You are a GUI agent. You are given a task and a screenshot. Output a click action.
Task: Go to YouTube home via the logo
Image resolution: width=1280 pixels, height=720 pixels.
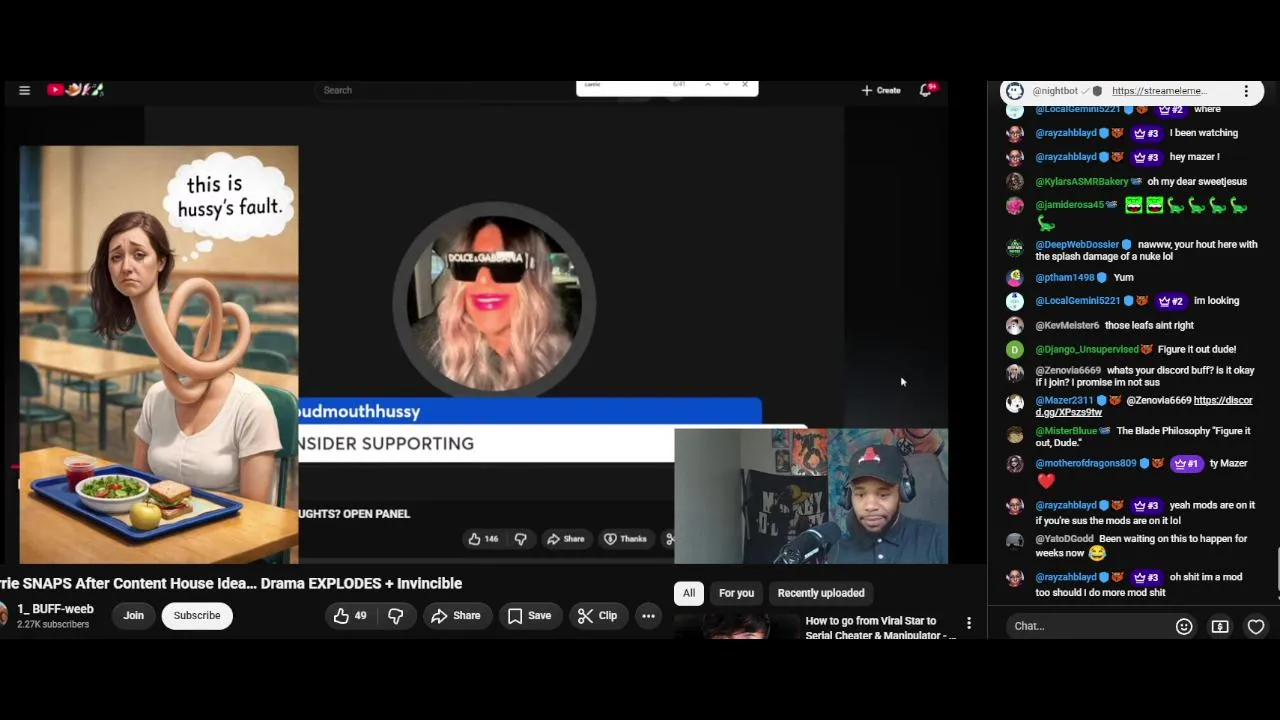click(x=75, y=90)
